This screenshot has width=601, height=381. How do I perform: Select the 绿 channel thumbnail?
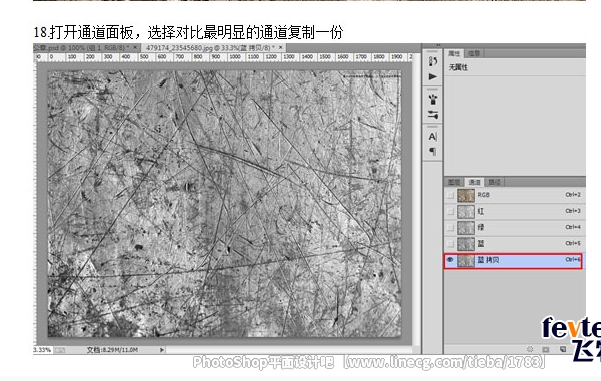(466, 228)
